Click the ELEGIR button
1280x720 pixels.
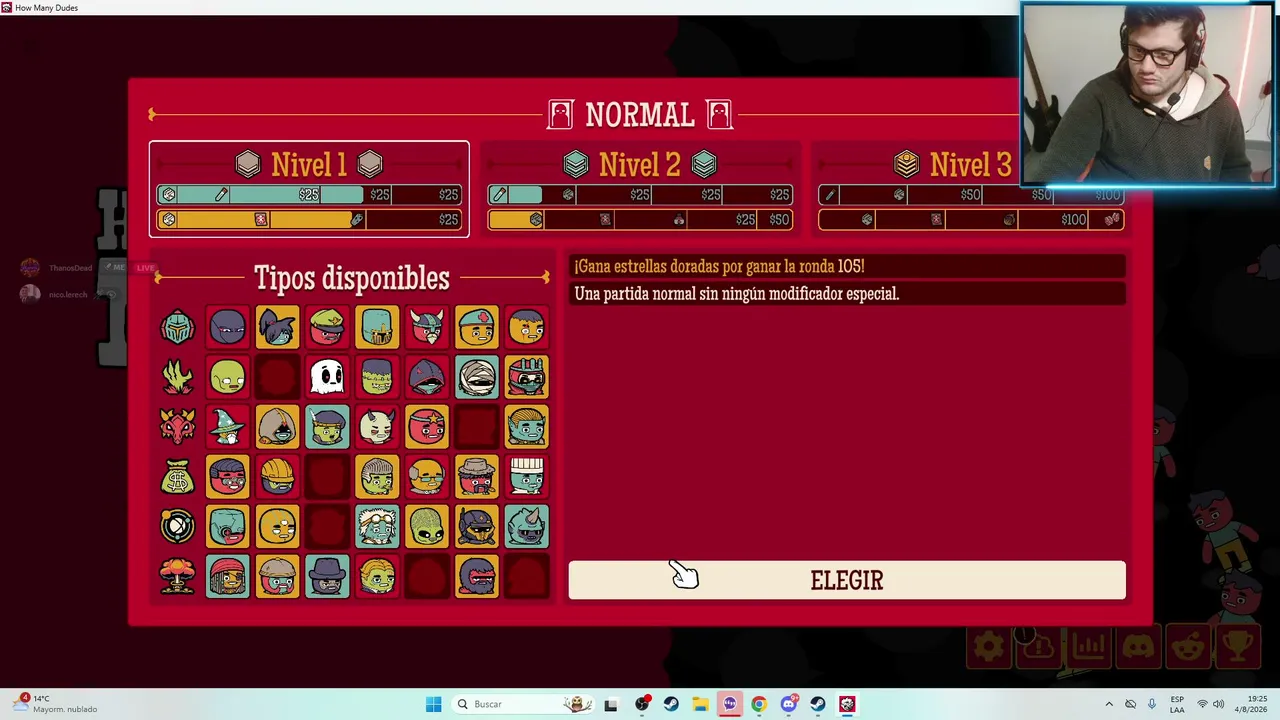point(847,580)
